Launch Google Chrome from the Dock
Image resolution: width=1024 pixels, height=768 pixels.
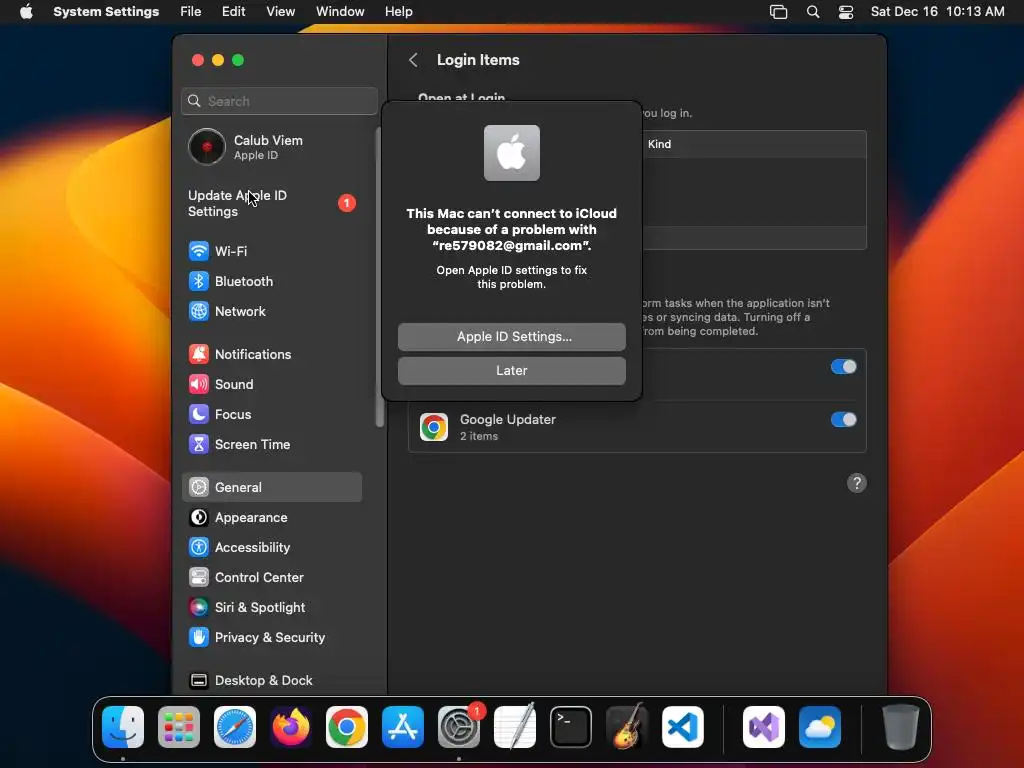tap(347, 727)
